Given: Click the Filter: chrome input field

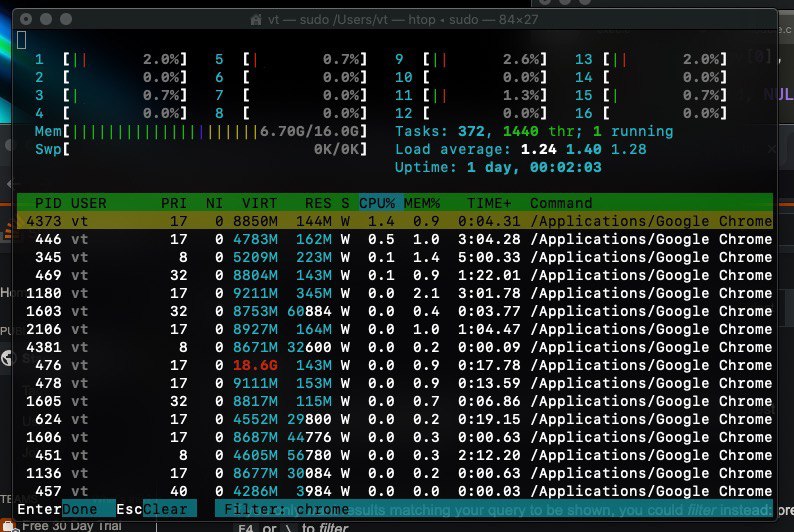Looking at the screenshot, I should 494,509.
